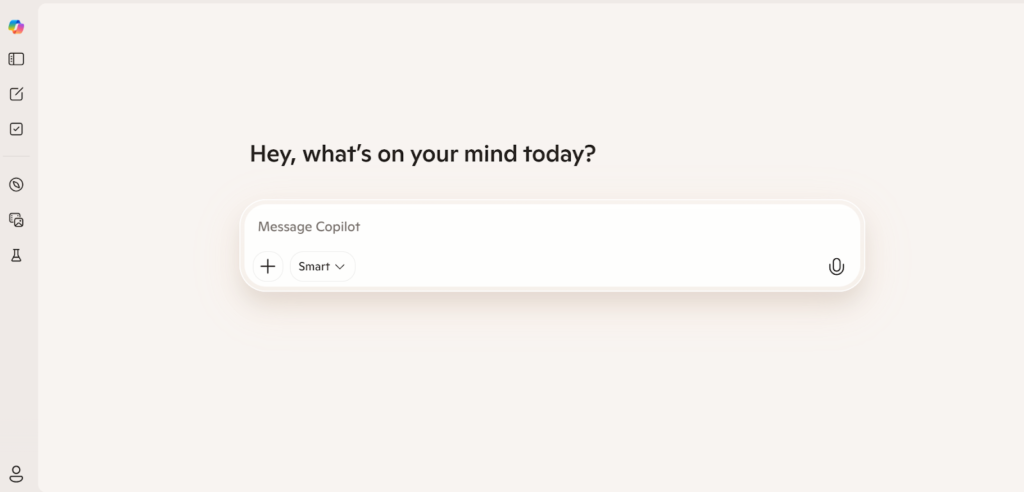
Task: Open the image library icon
Action: click(16, 220)
